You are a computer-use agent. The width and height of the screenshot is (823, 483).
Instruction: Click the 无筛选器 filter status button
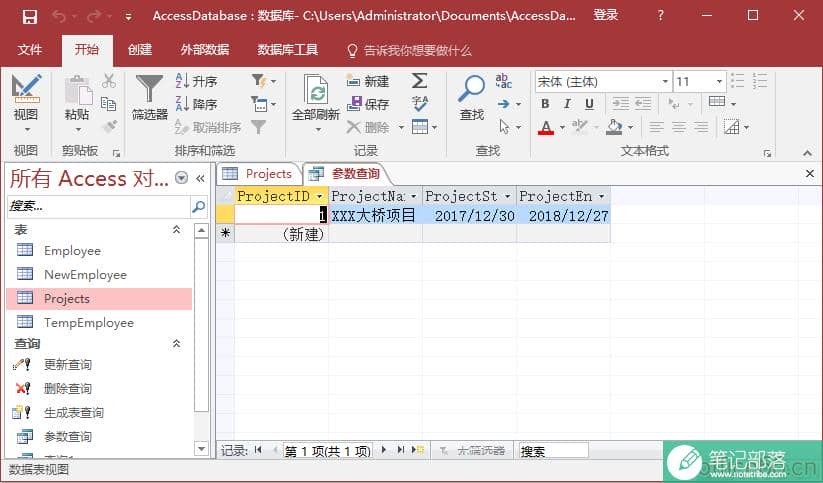click(472, 450)
